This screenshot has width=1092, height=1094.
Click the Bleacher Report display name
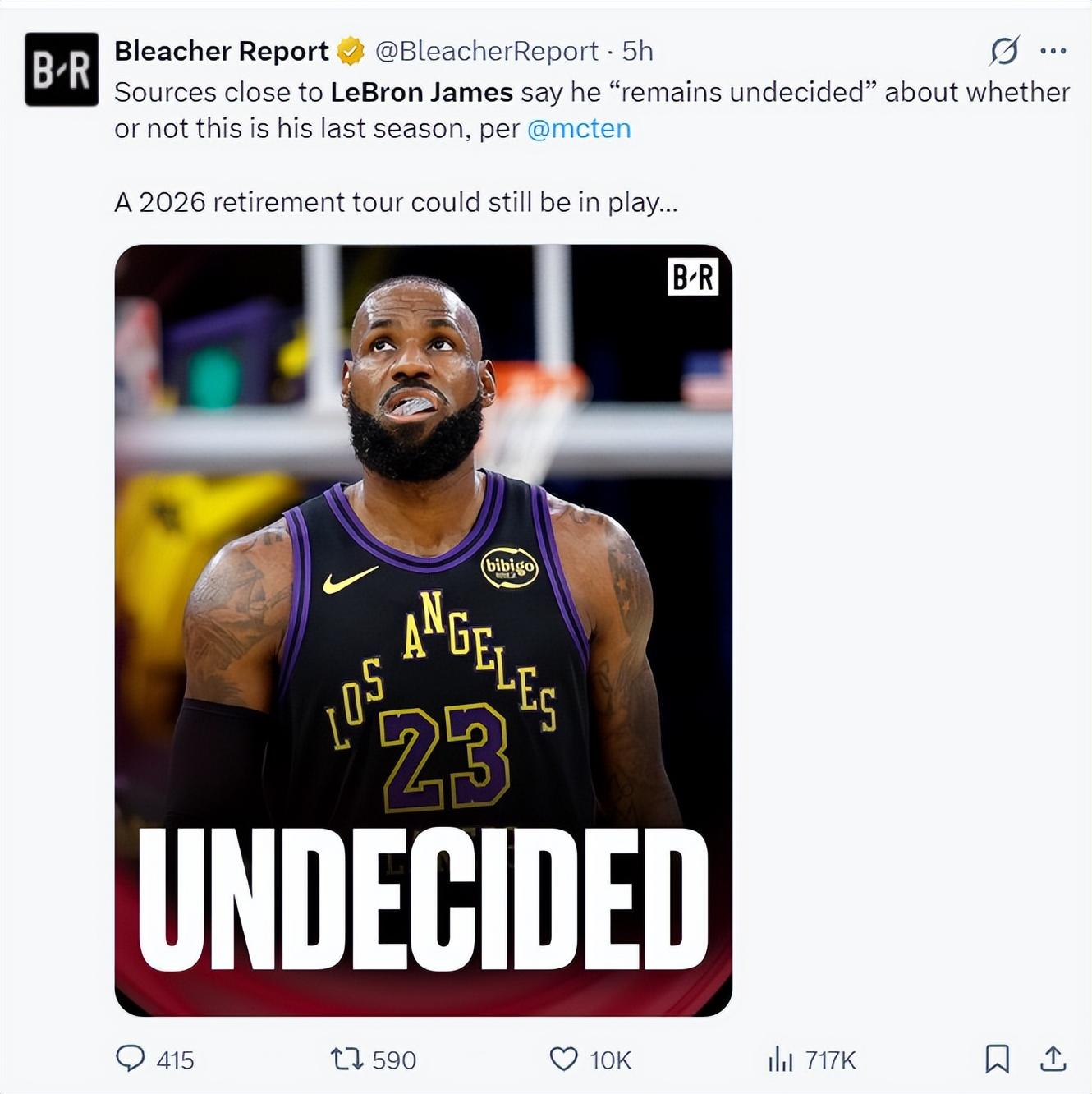[x=221, y=51]
